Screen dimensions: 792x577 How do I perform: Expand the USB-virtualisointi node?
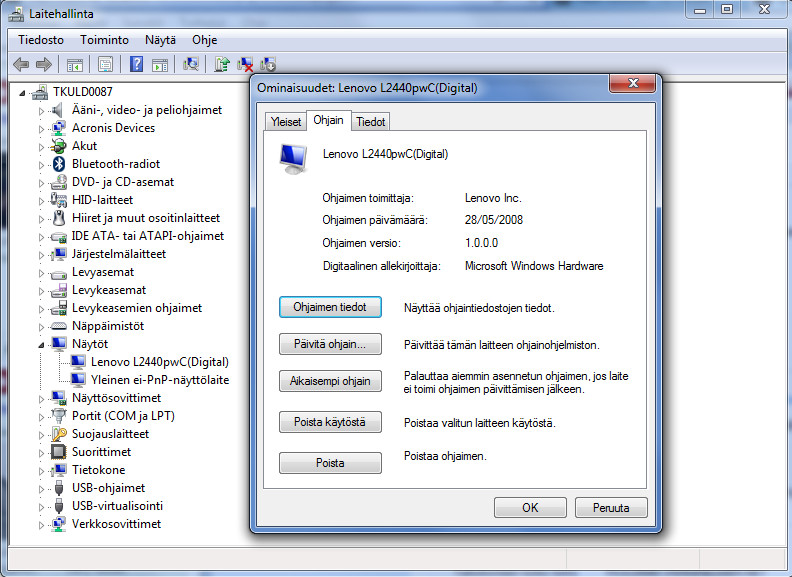pos(41,506)
